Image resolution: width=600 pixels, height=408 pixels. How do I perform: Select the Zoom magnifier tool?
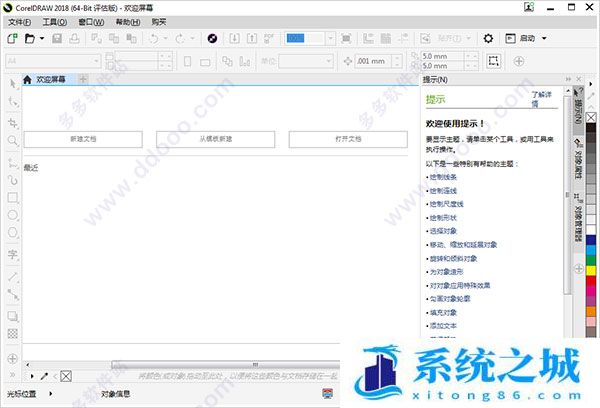[13, 140]
